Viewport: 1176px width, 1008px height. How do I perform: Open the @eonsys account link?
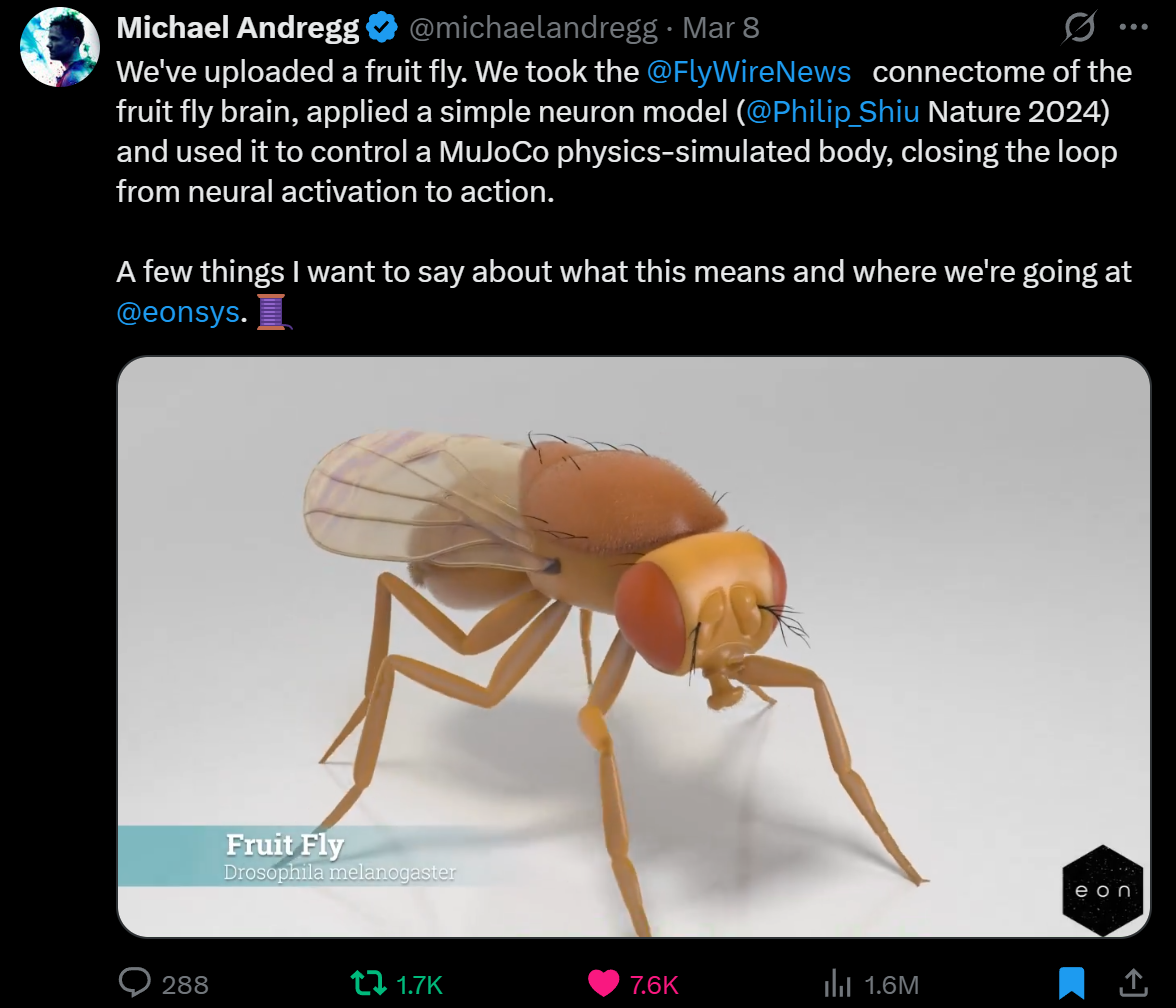178,311
